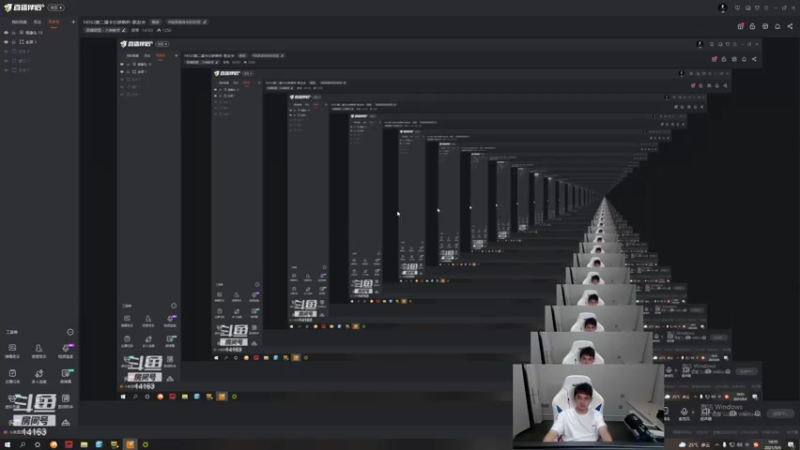Open the mail inbox icon in title bar

coord(748,8)
